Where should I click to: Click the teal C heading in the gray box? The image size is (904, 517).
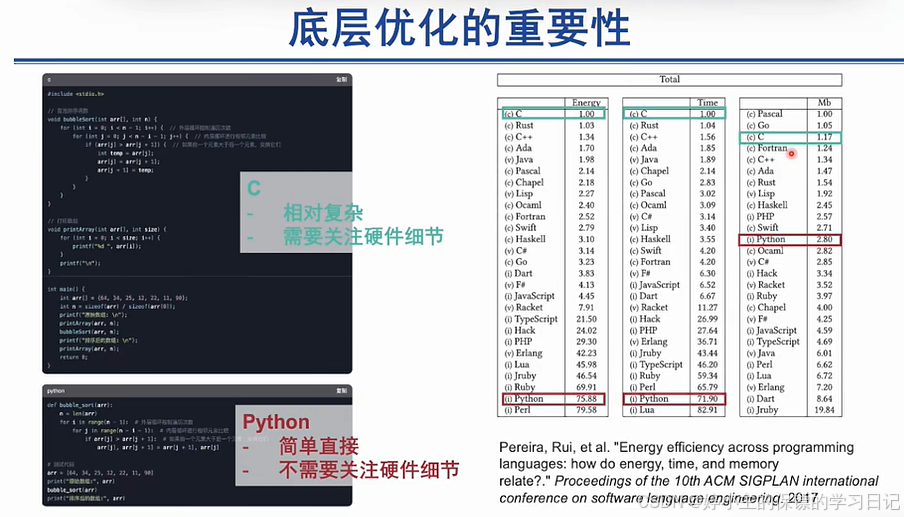(x=254, y=188)
